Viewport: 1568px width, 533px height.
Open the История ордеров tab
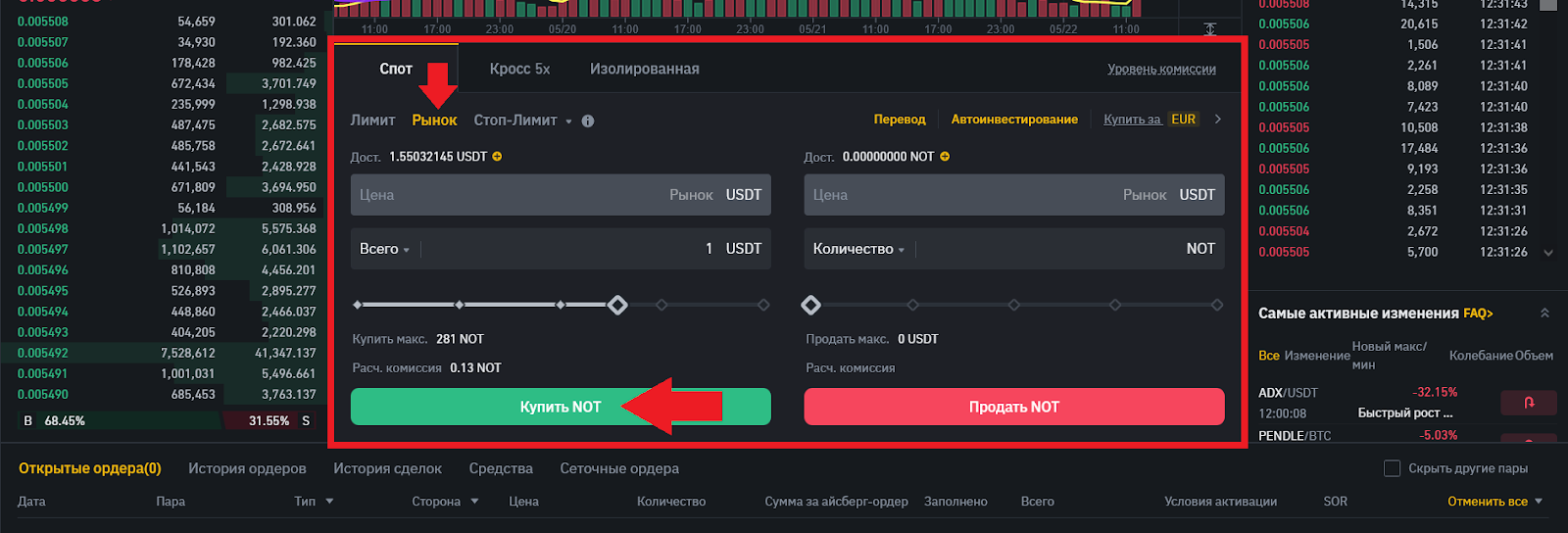247,468
